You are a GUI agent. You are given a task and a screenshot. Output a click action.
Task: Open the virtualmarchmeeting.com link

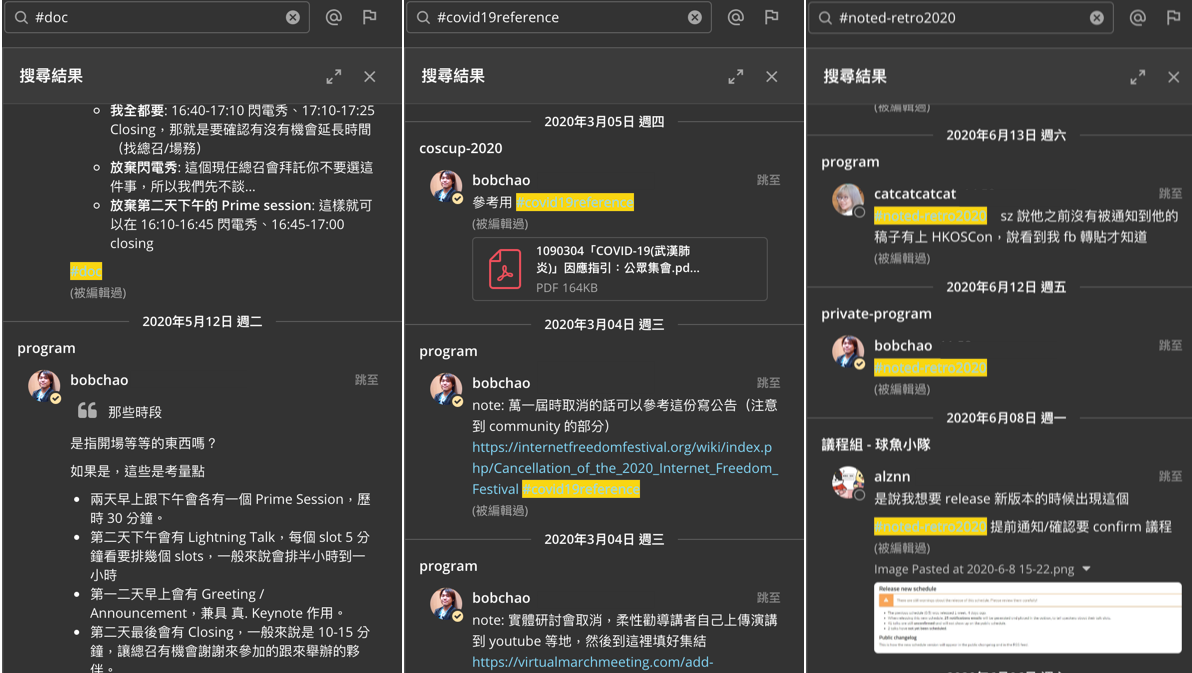592,662
